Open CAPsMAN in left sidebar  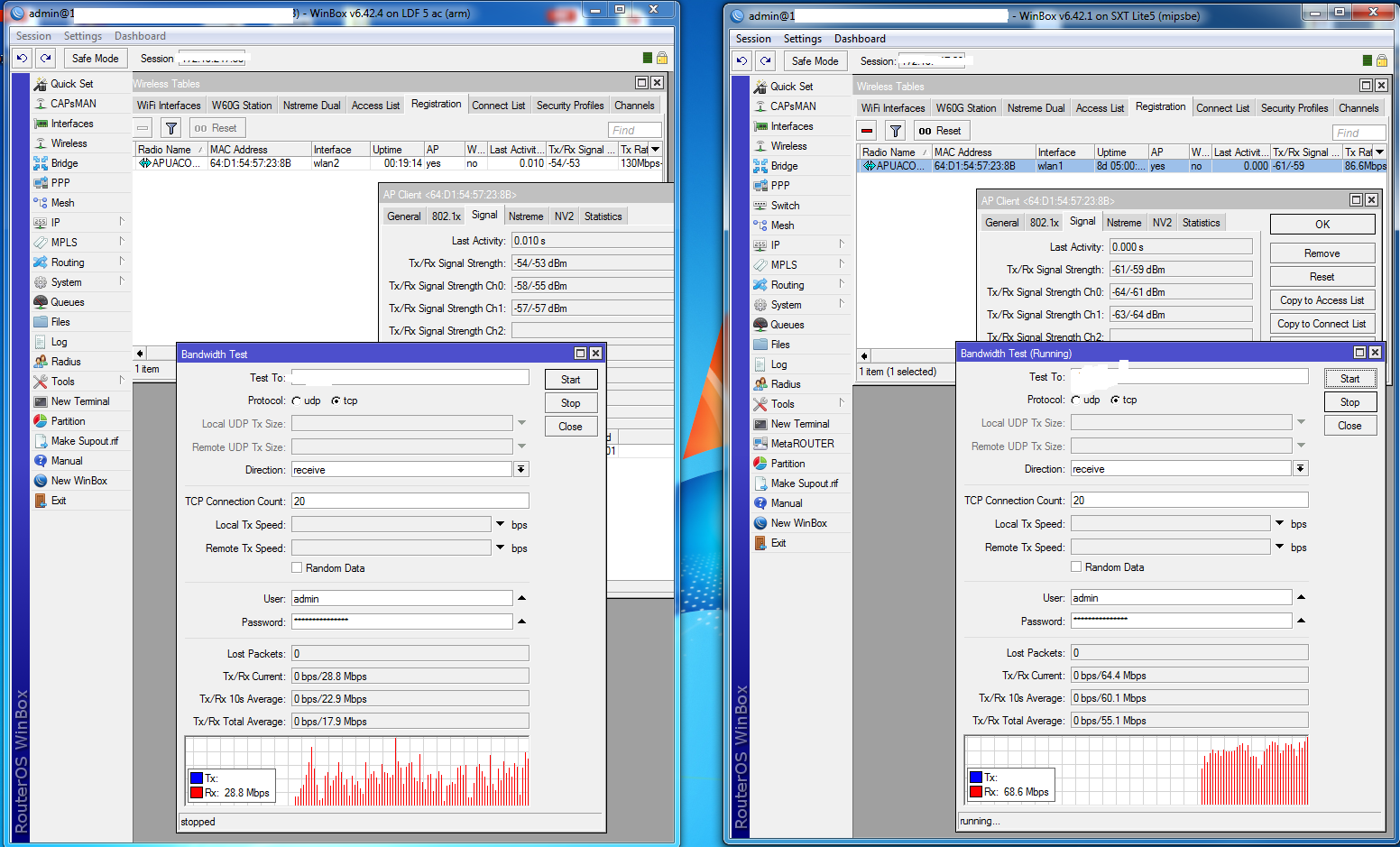72,104
